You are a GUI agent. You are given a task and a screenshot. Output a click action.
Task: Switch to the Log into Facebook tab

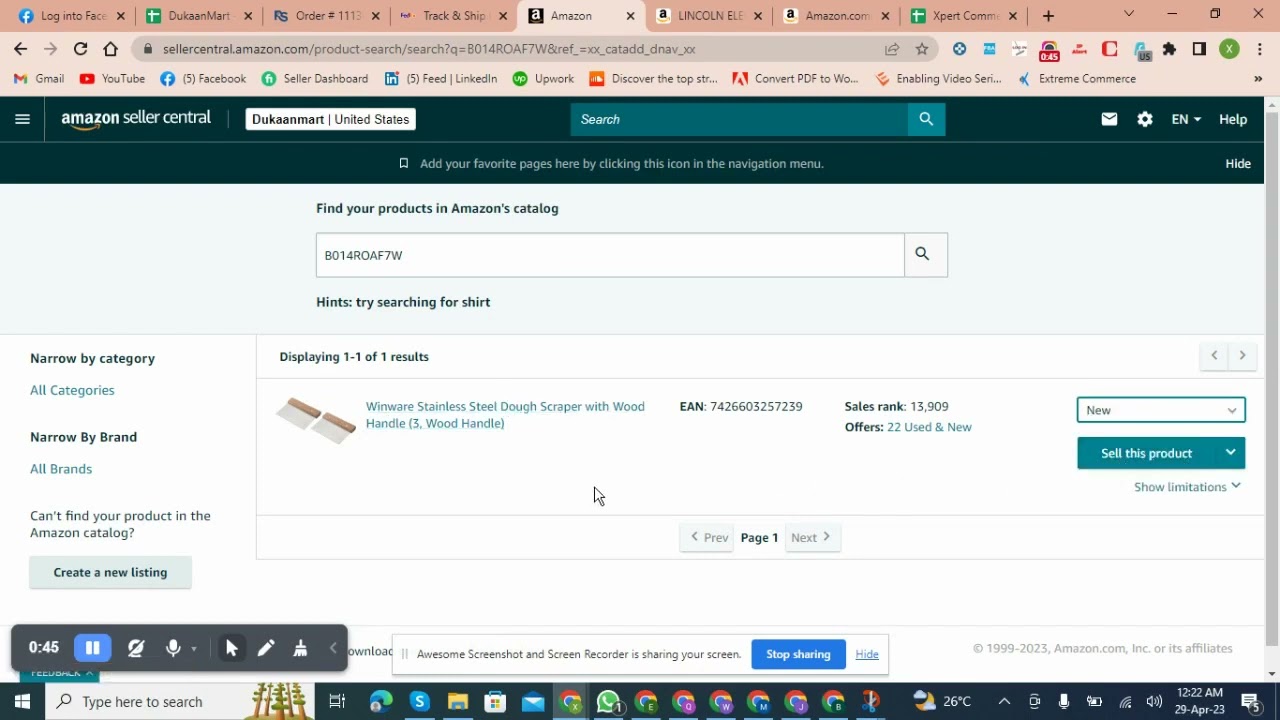click(x=70, y=16)
